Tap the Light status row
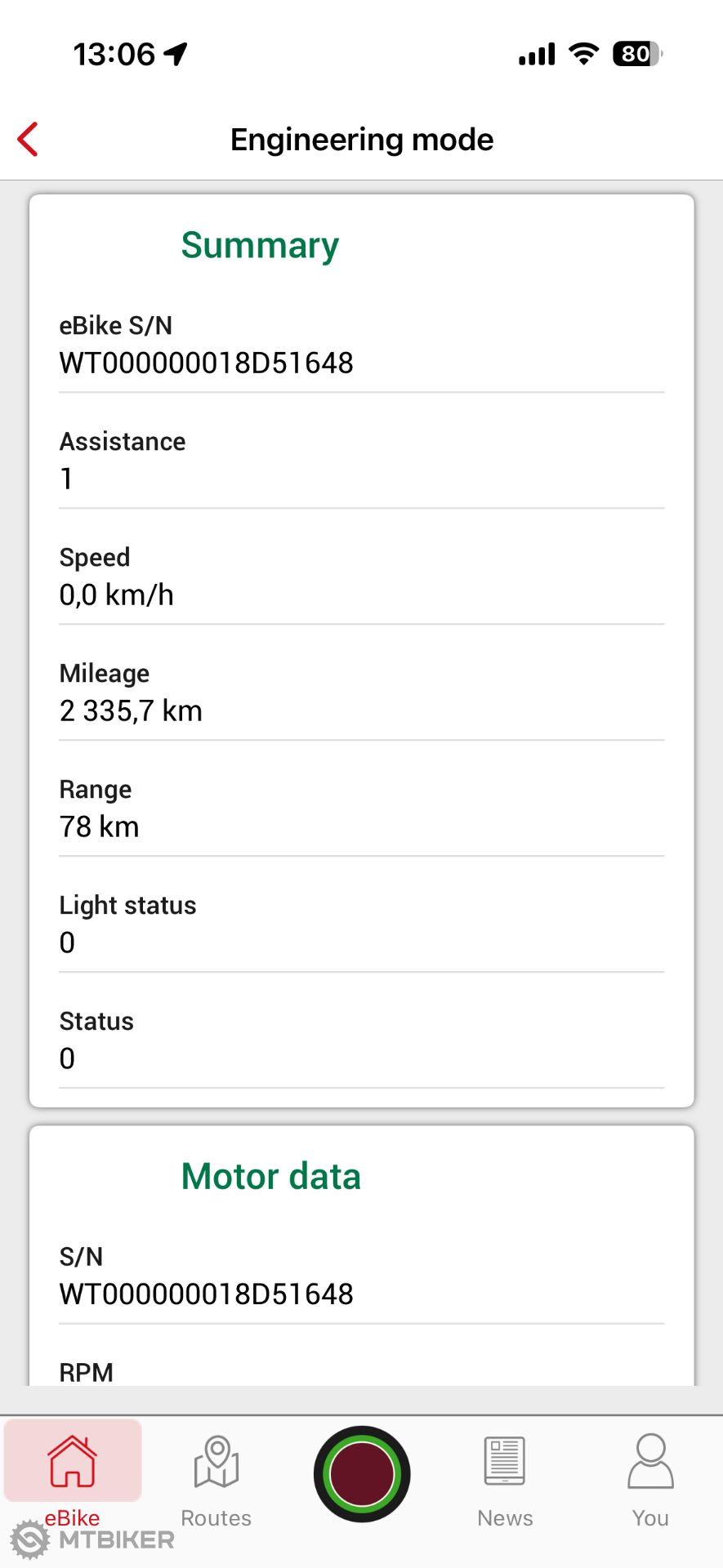723x1568 pixels. pyautogui.click(x=361, y=924)
